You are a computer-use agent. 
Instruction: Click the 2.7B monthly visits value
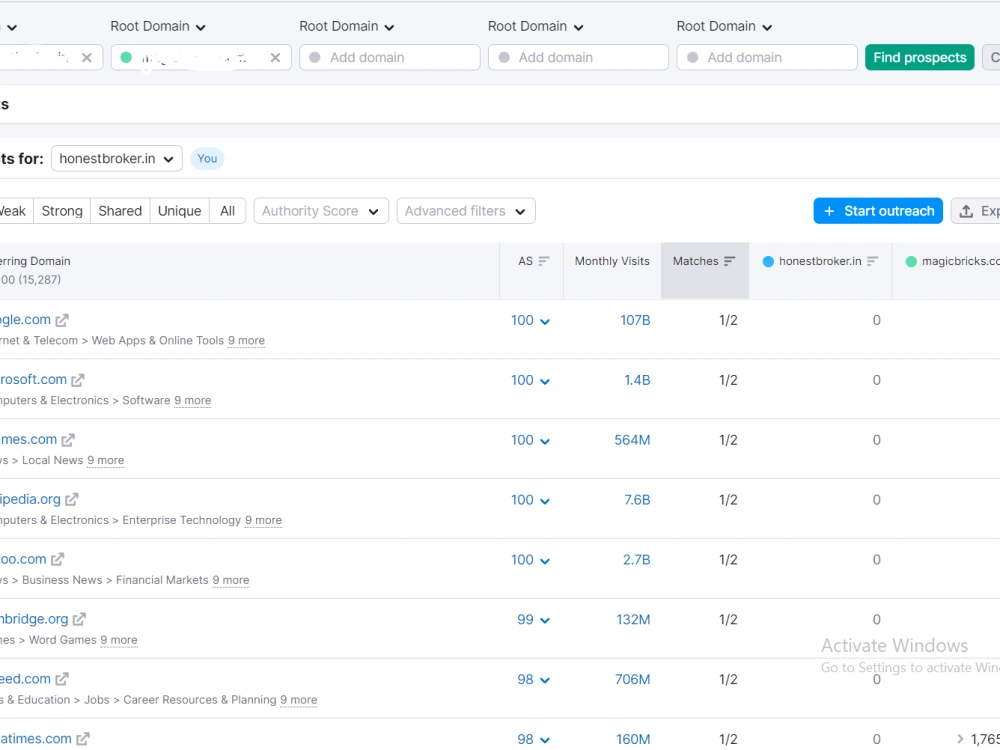tap(636, 560)
